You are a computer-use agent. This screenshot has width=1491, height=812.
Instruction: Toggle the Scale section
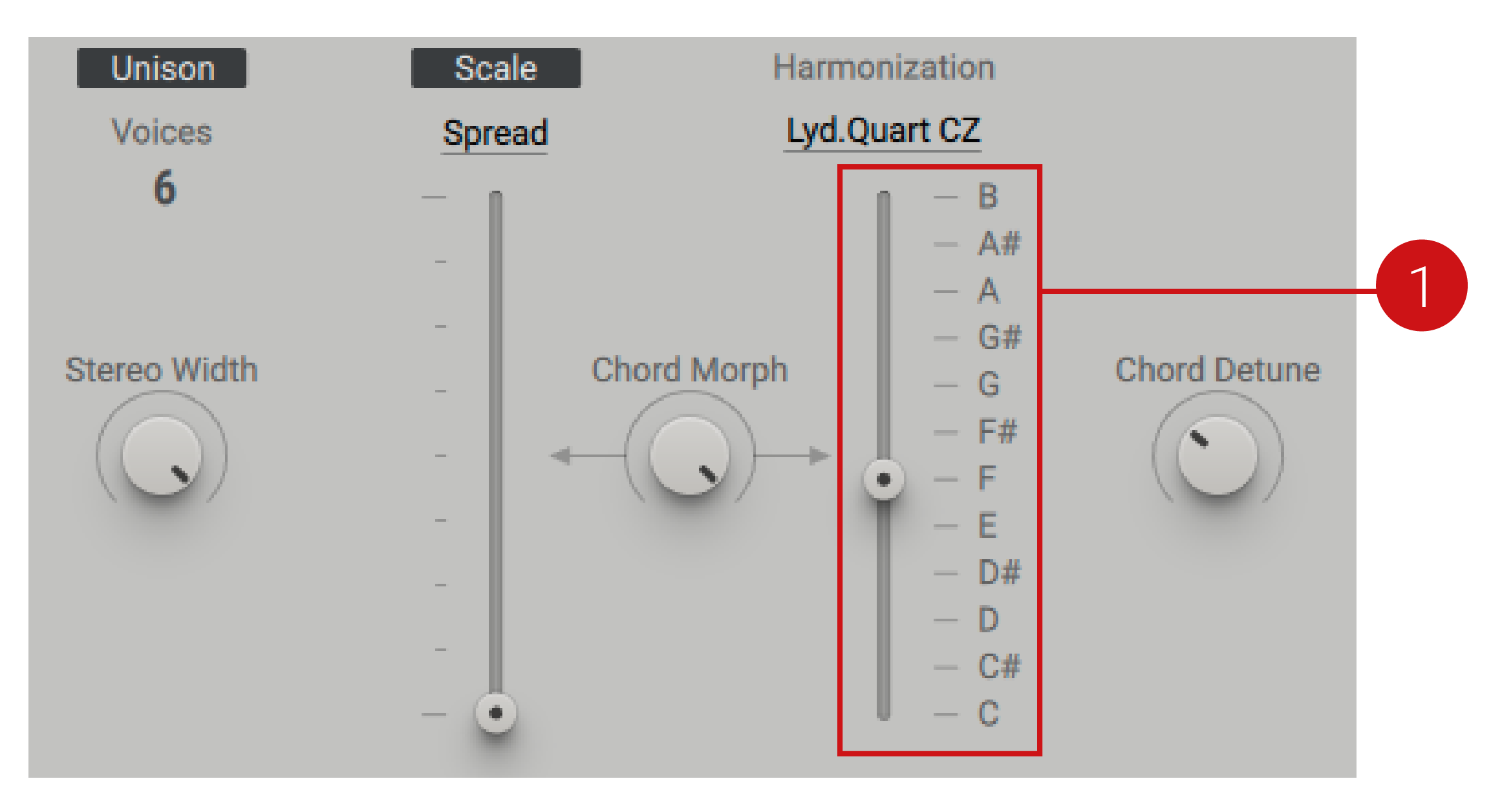click(495, 67)
